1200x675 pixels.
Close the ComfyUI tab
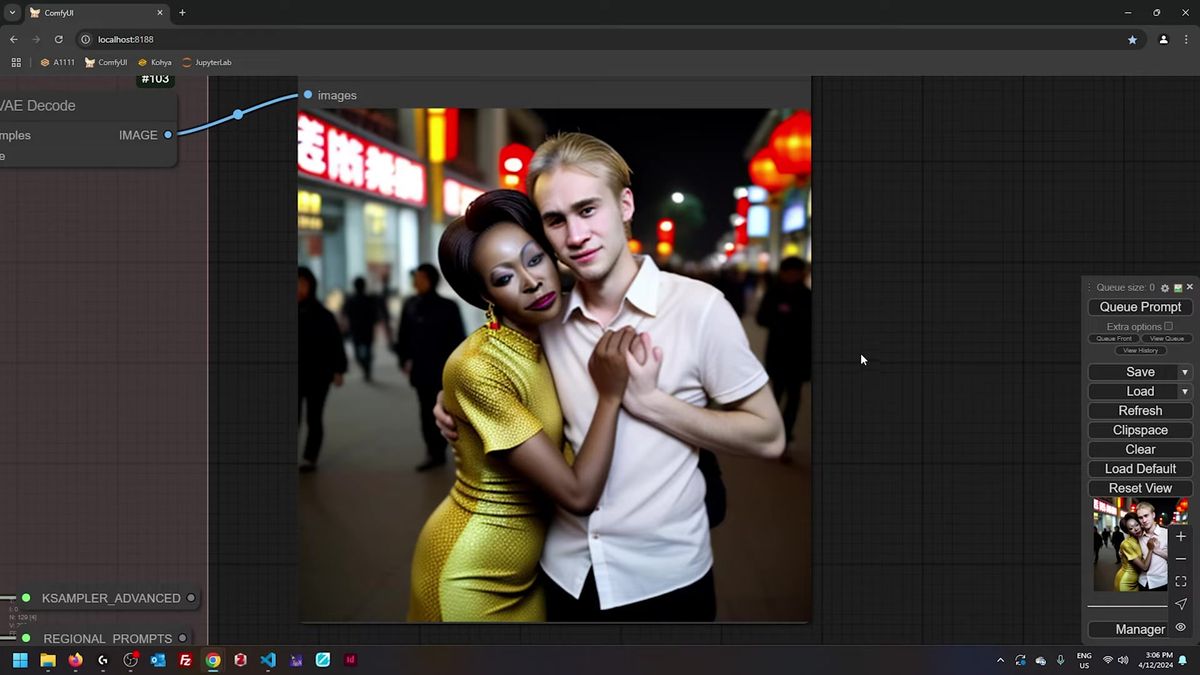pyautogui.click(x=160, y=13)
